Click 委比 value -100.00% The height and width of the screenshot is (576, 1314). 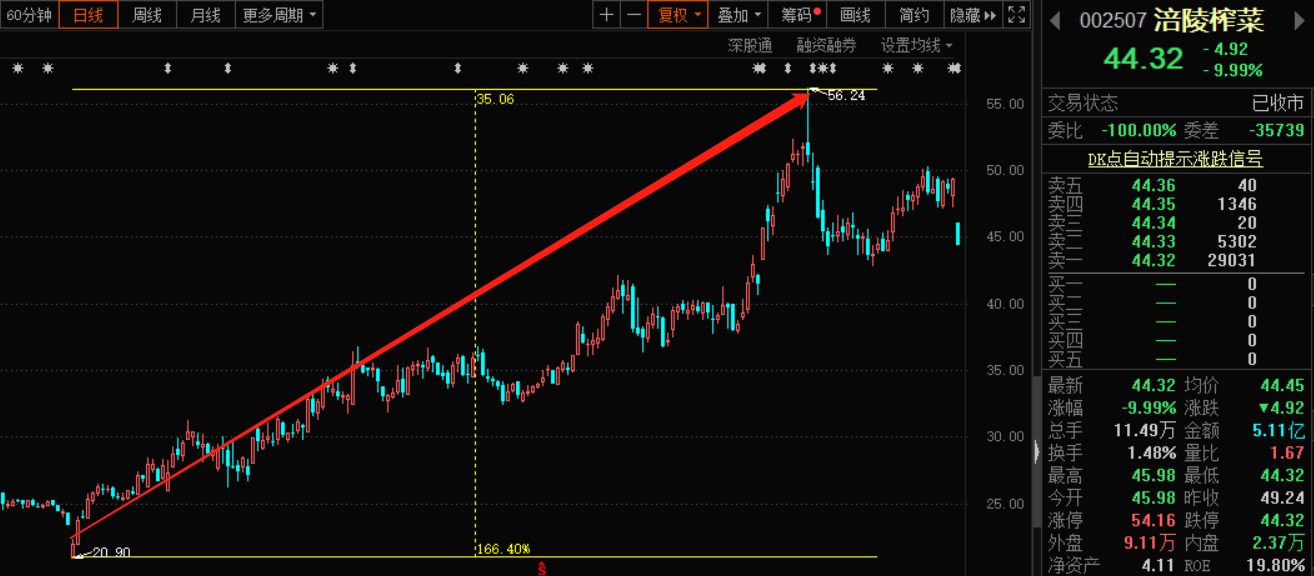coord(1138,130)
